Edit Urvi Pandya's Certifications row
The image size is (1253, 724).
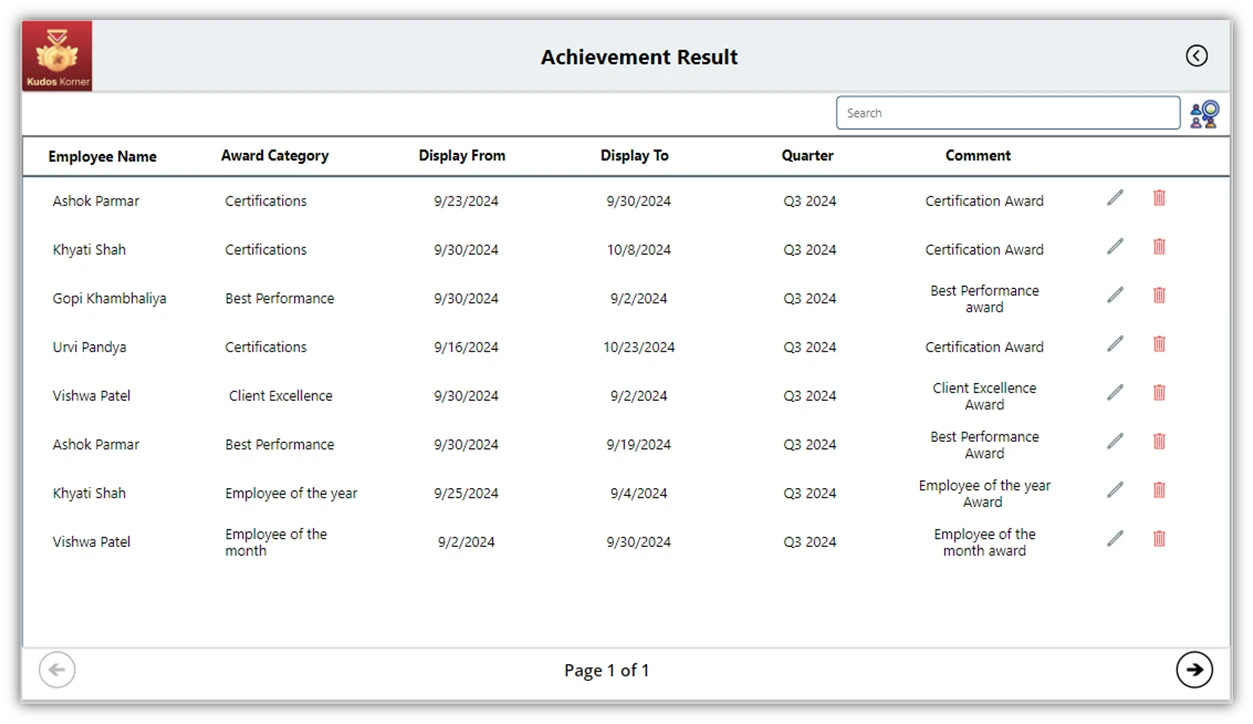coord(1115,344)
